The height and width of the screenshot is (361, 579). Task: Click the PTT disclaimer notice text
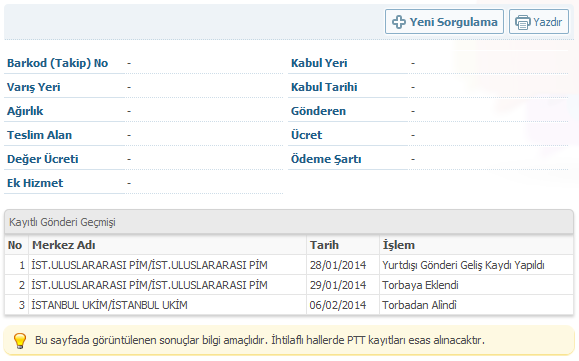click(260, 340)
